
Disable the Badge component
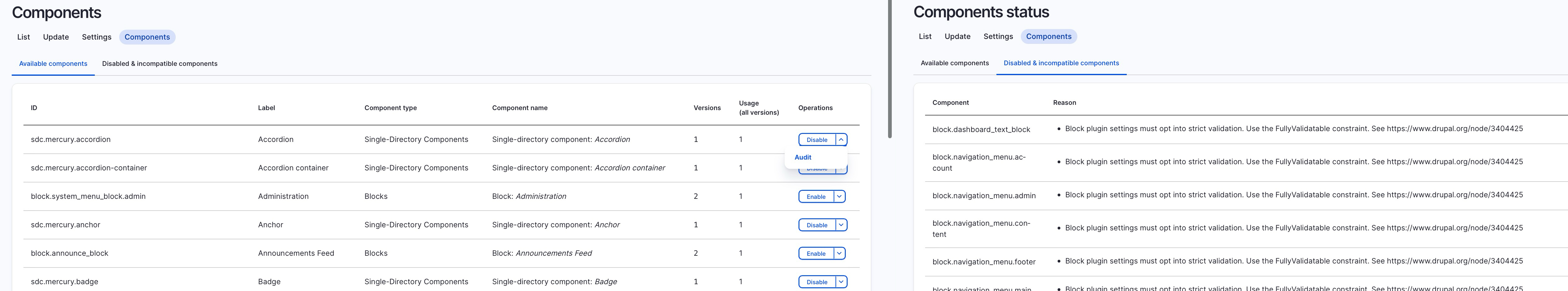point(817,282)
